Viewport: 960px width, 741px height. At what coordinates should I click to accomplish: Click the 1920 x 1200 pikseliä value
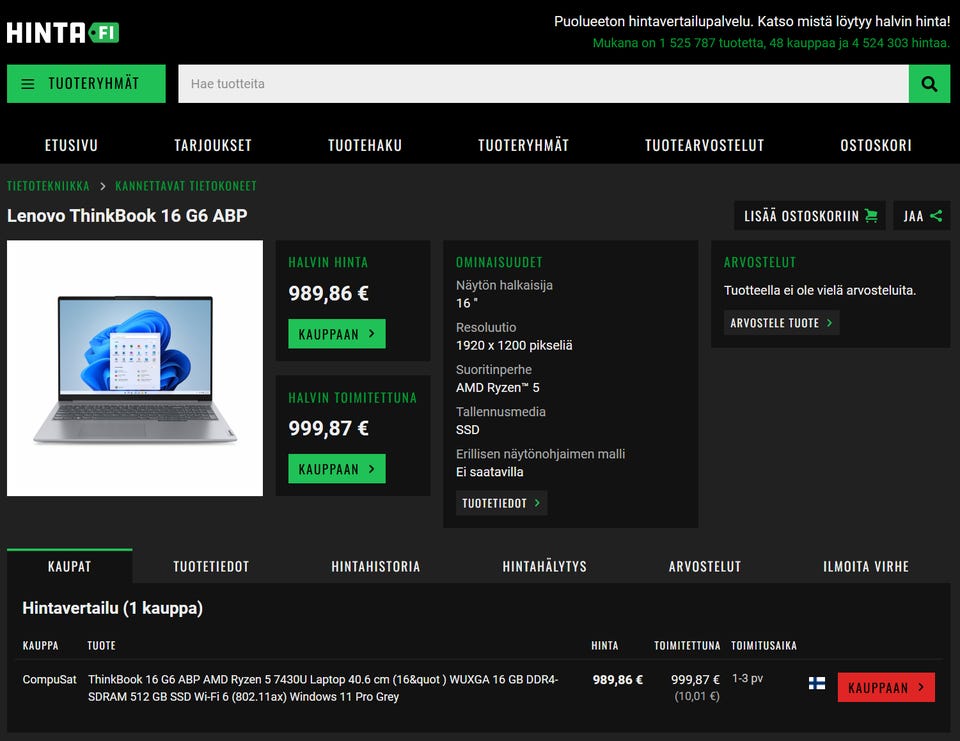514,345
